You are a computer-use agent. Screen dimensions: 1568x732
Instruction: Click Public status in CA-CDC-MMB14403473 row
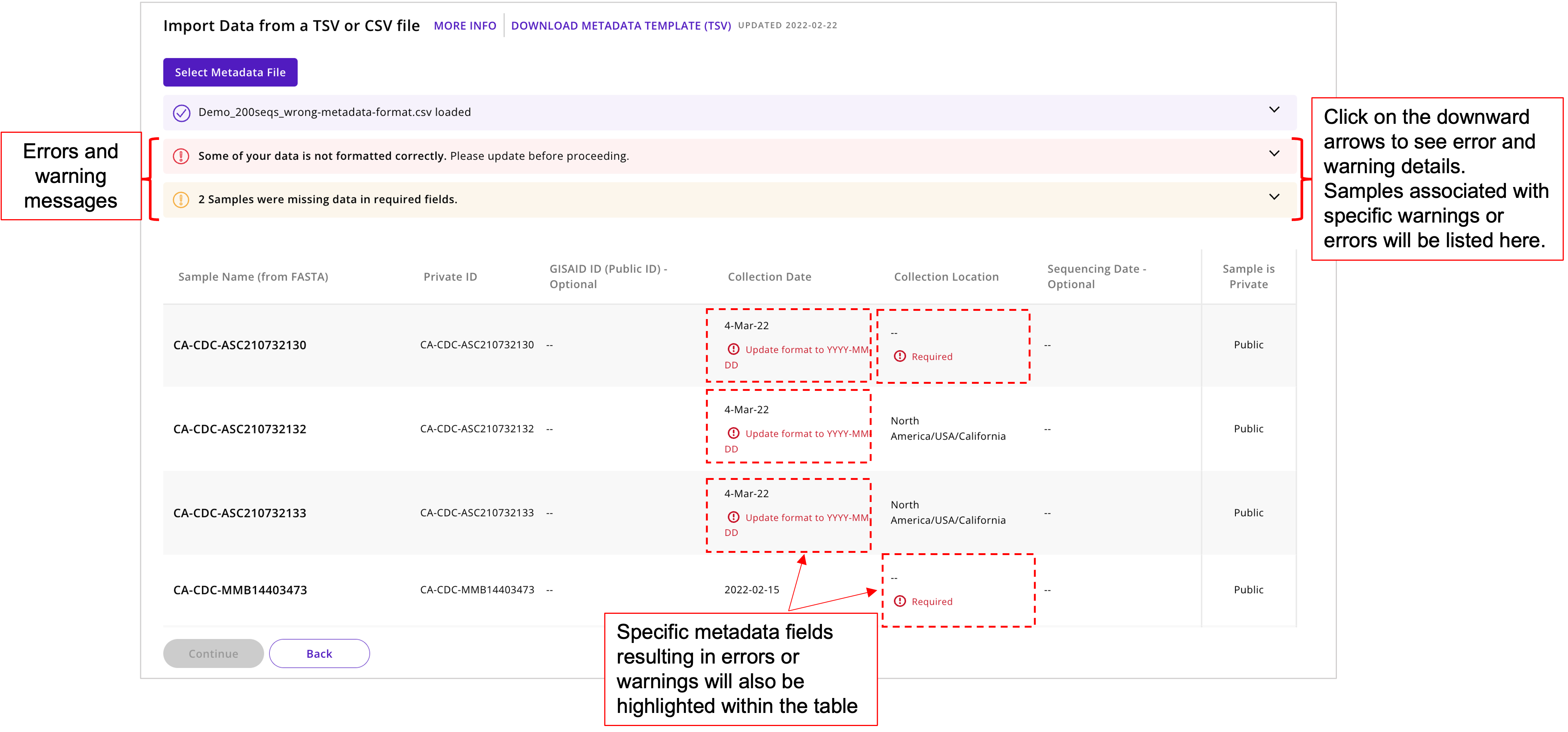1248,589
